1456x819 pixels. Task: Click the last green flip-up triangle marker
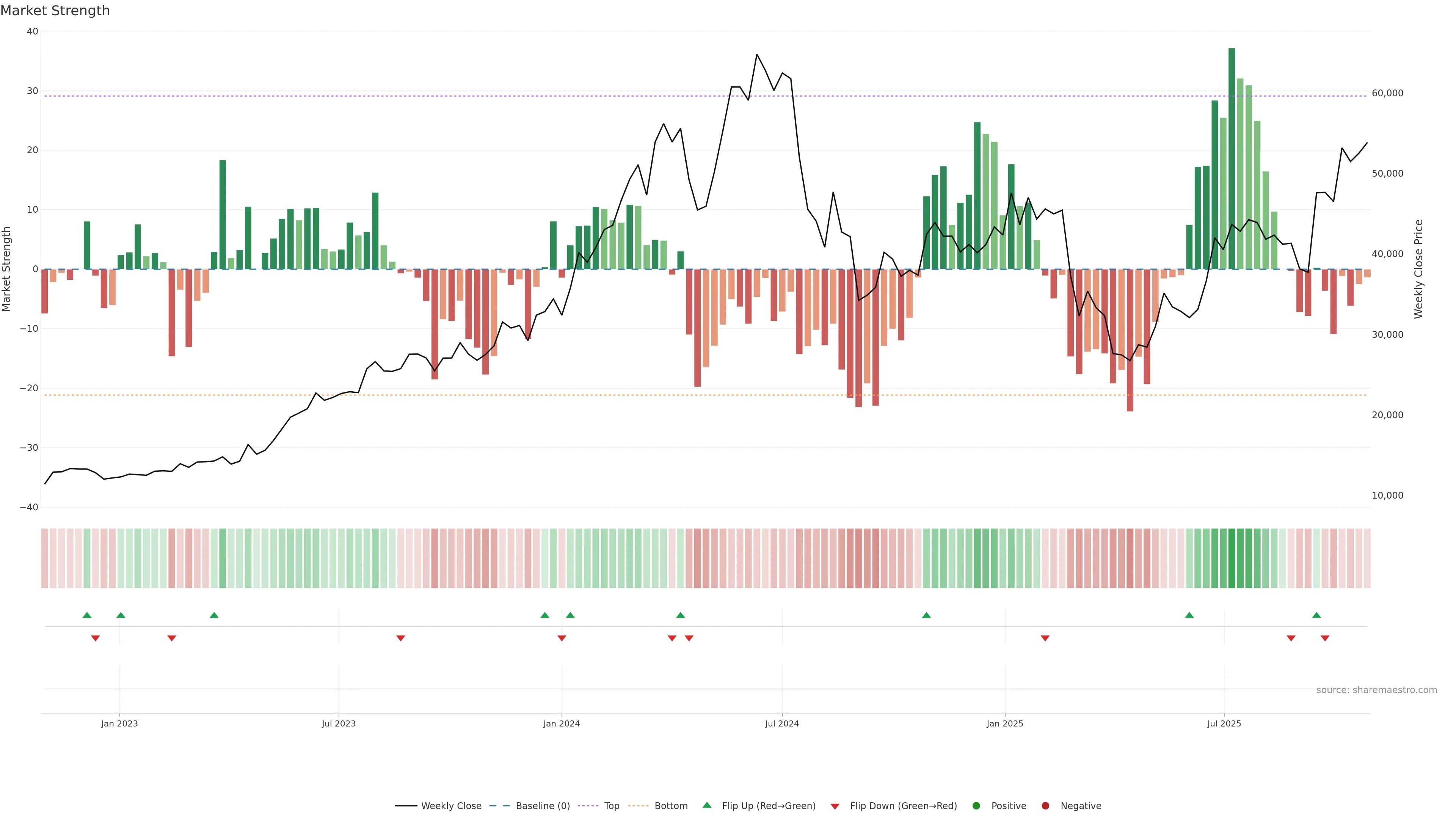tap(1316, 615)
